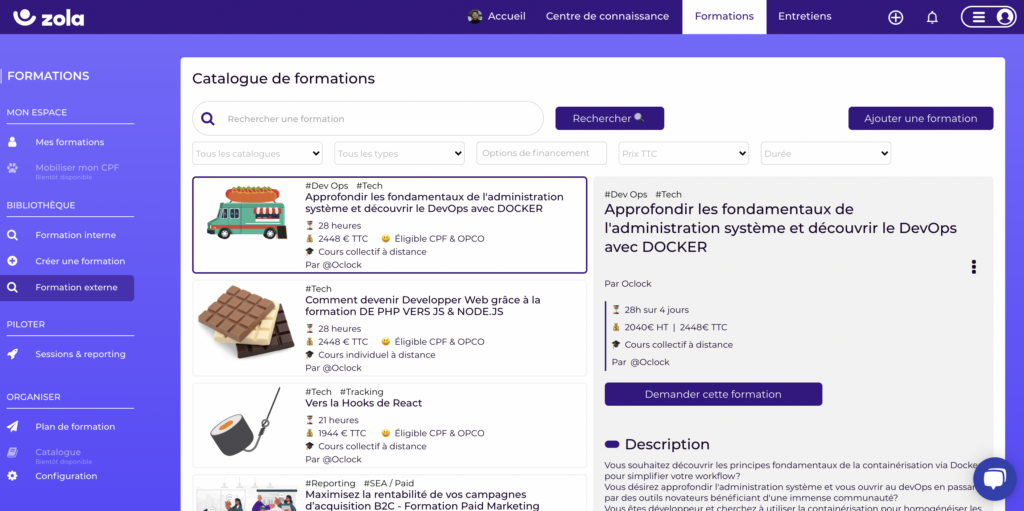Viewport: 1024px width, 511px height.
Task: Open the DE PHP VERS JS & NODE.JS course
Action: click(x=423, y=306)
